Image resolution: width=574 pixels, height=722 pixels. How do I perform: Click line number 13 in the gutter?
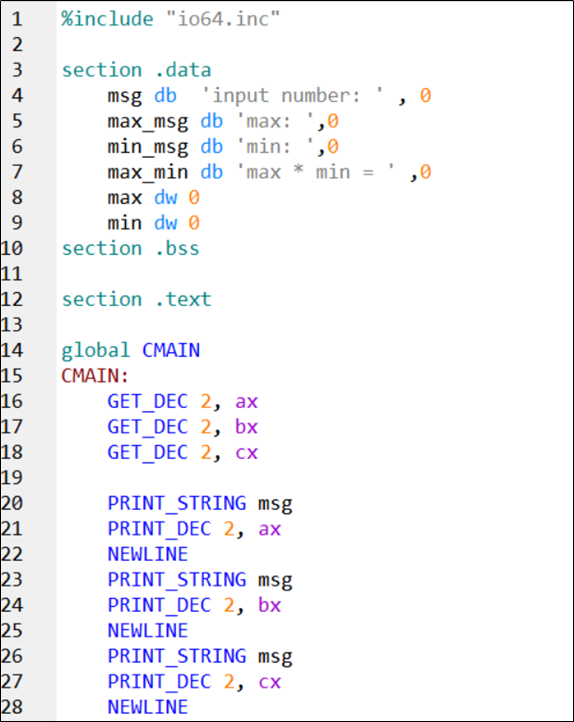click(12, 325)
